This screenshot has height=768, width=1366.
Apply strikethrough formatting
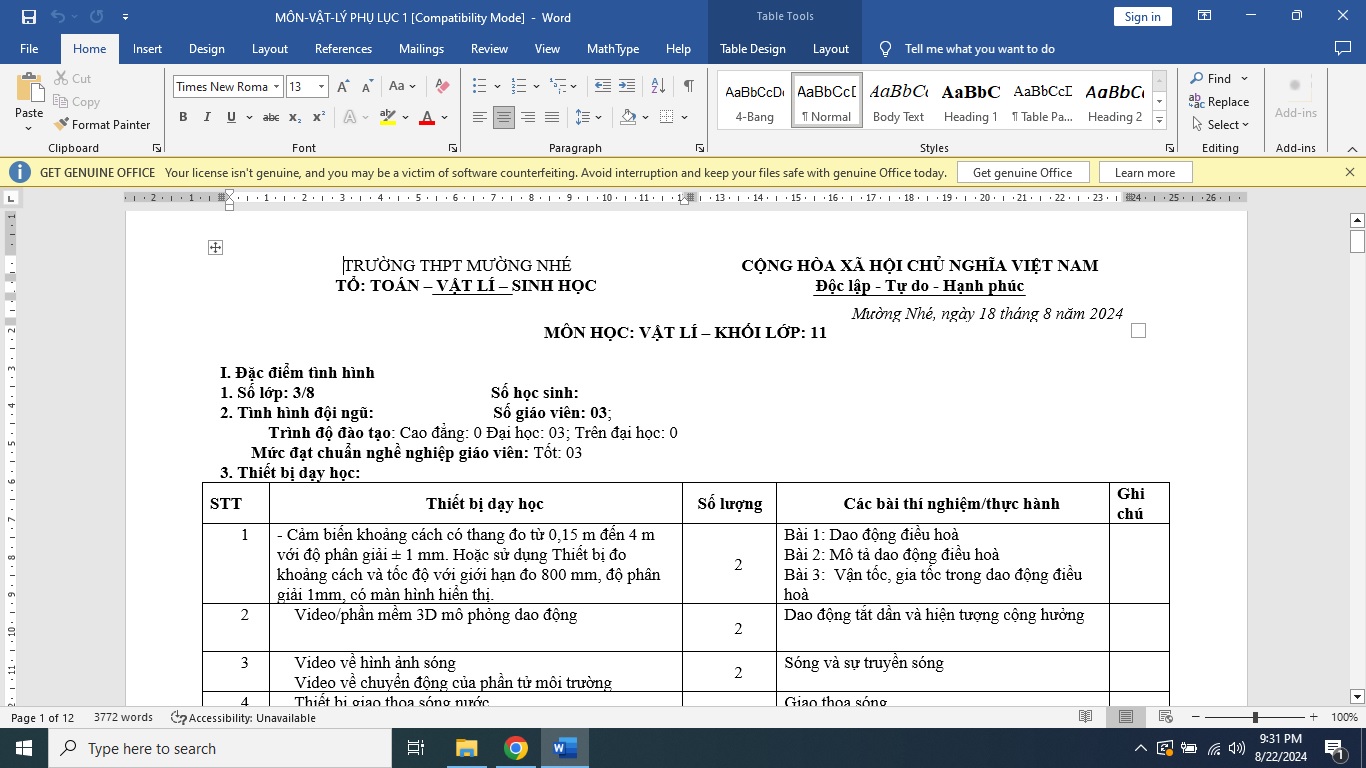tap(271, 117)
